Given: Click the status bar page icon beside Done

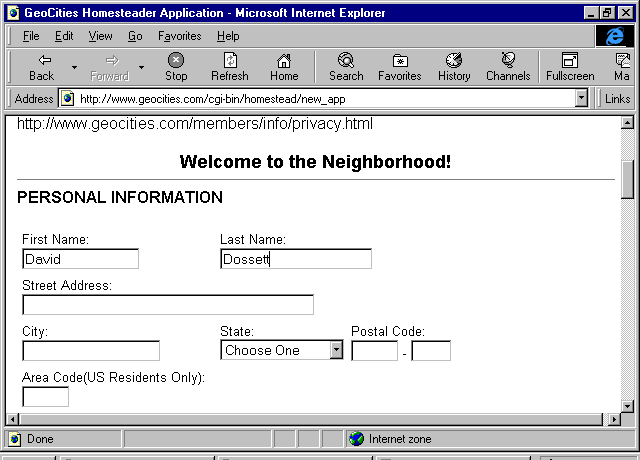Looking at the screenshot, I should (x=15, y=439).
